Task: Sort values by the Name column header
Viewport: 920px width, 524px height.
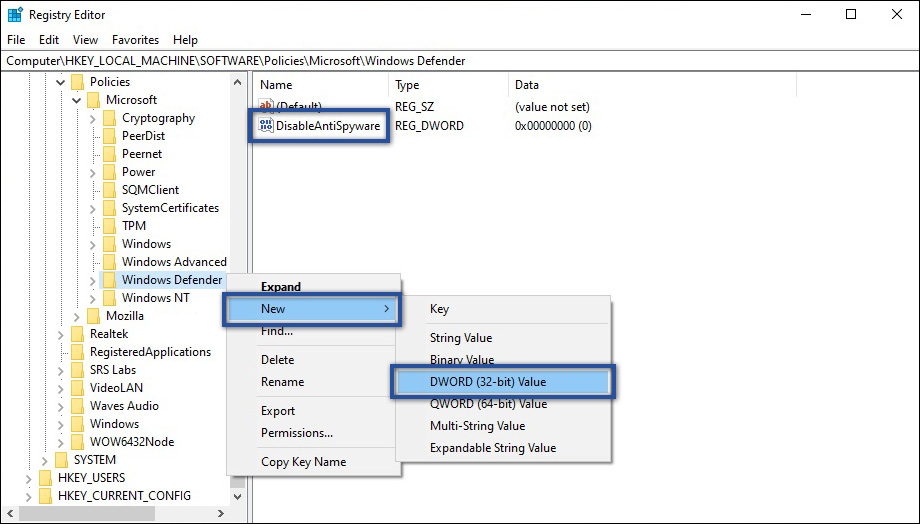Action: (x=320, y=85)
